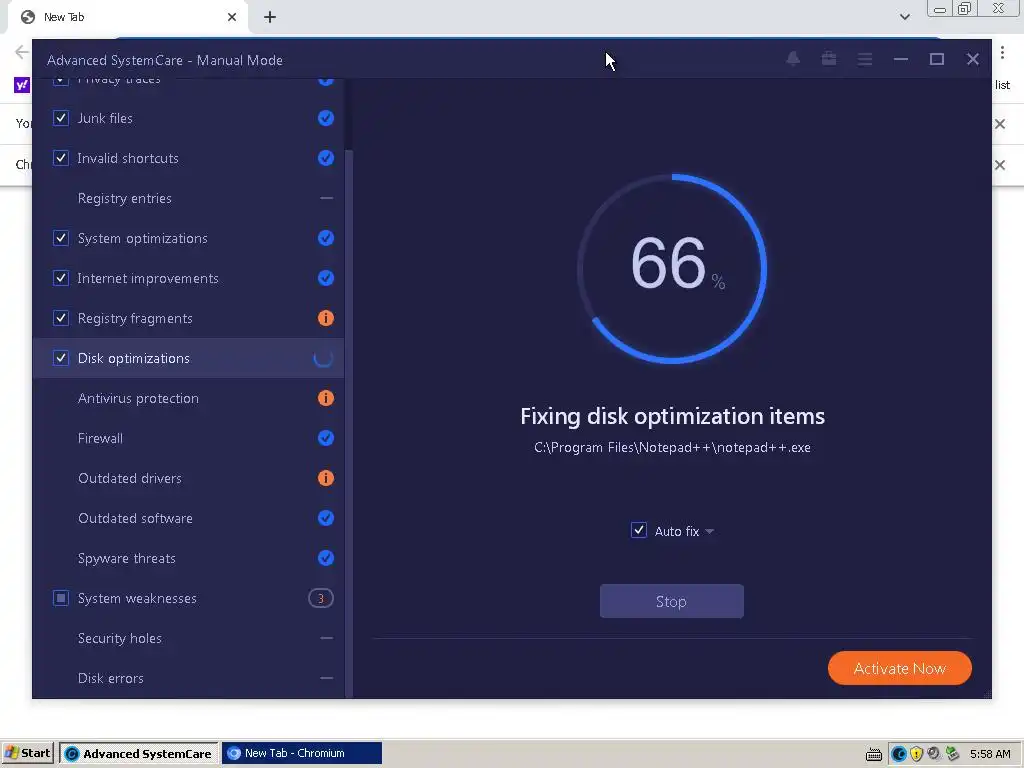
Task: Close the New Tab browser tab
Action: tap(232, 17)
